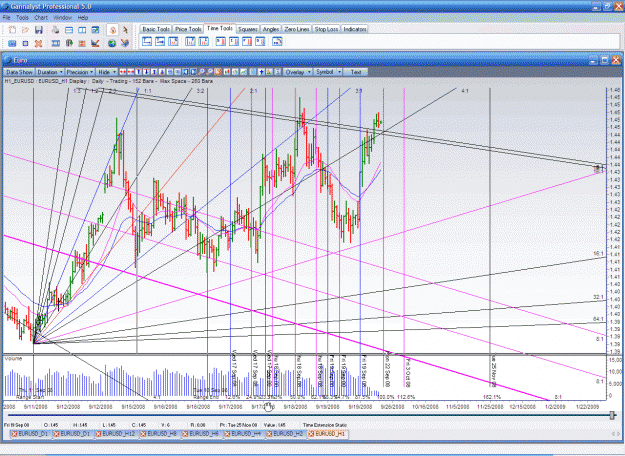Screen dimensions: 625x456
Task: Click the green line chart icon
Action: [243, 72]
